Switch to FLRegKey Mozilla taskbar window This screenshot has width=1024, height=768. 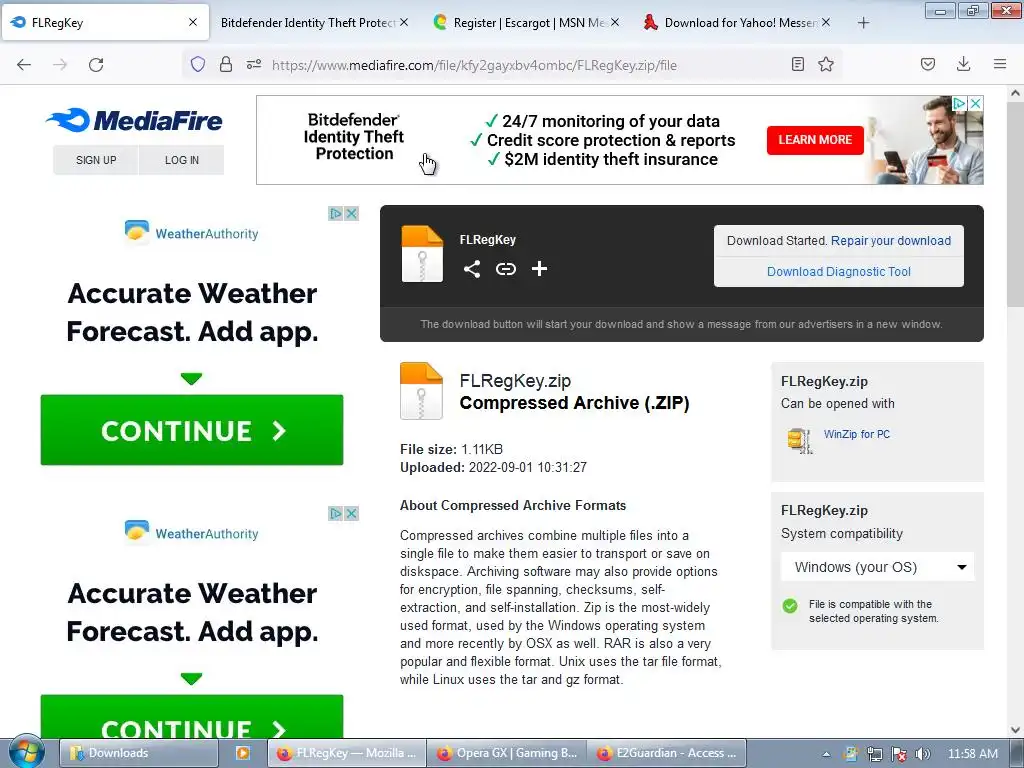click(347, 753)
